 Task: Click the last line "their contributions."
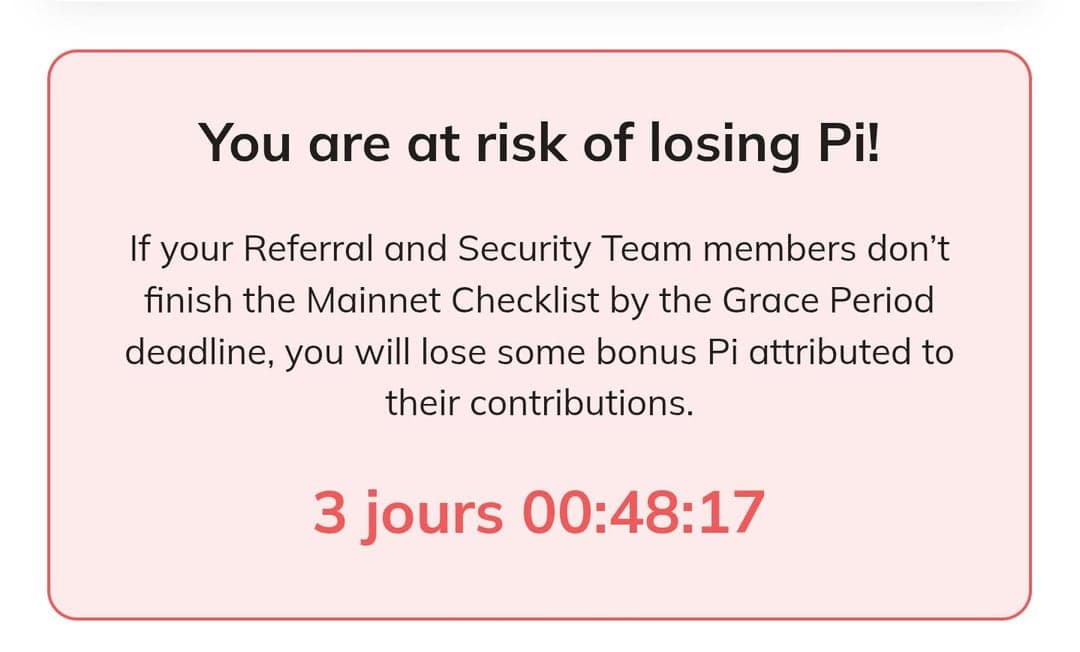[x=539, y=403]
